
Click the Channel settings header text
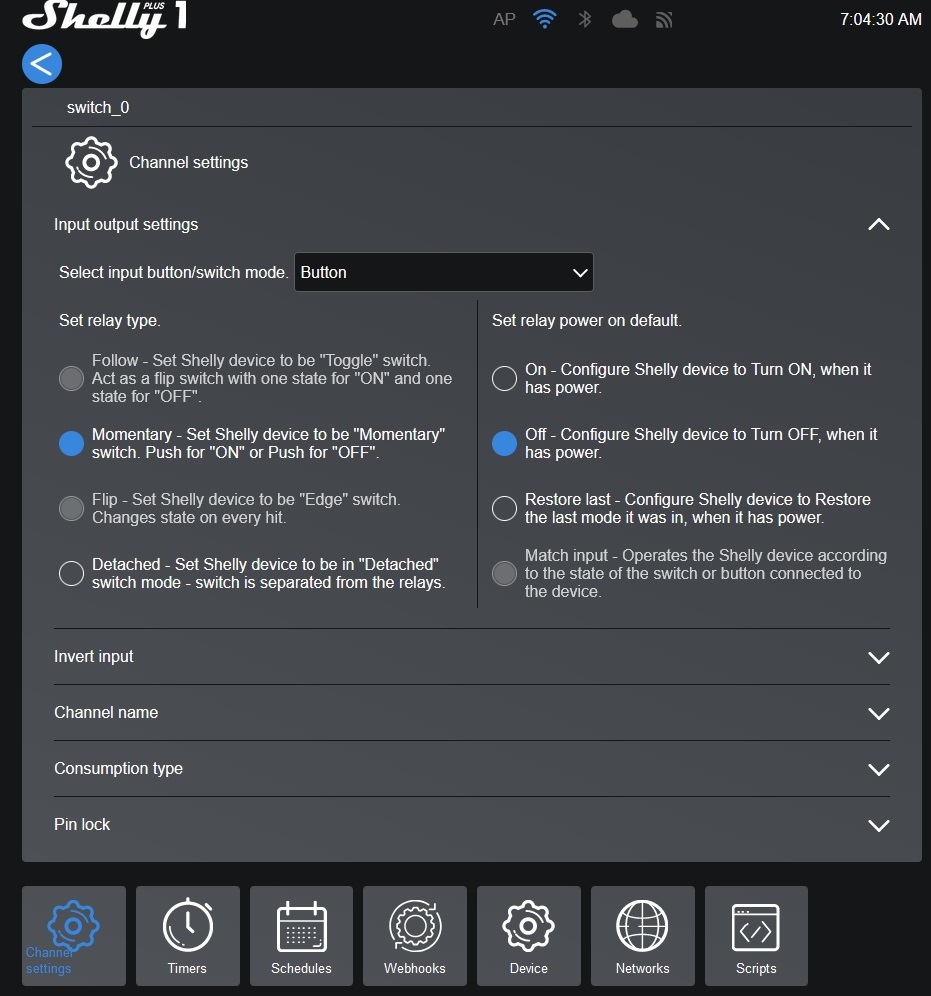click(x=189, y=163)
